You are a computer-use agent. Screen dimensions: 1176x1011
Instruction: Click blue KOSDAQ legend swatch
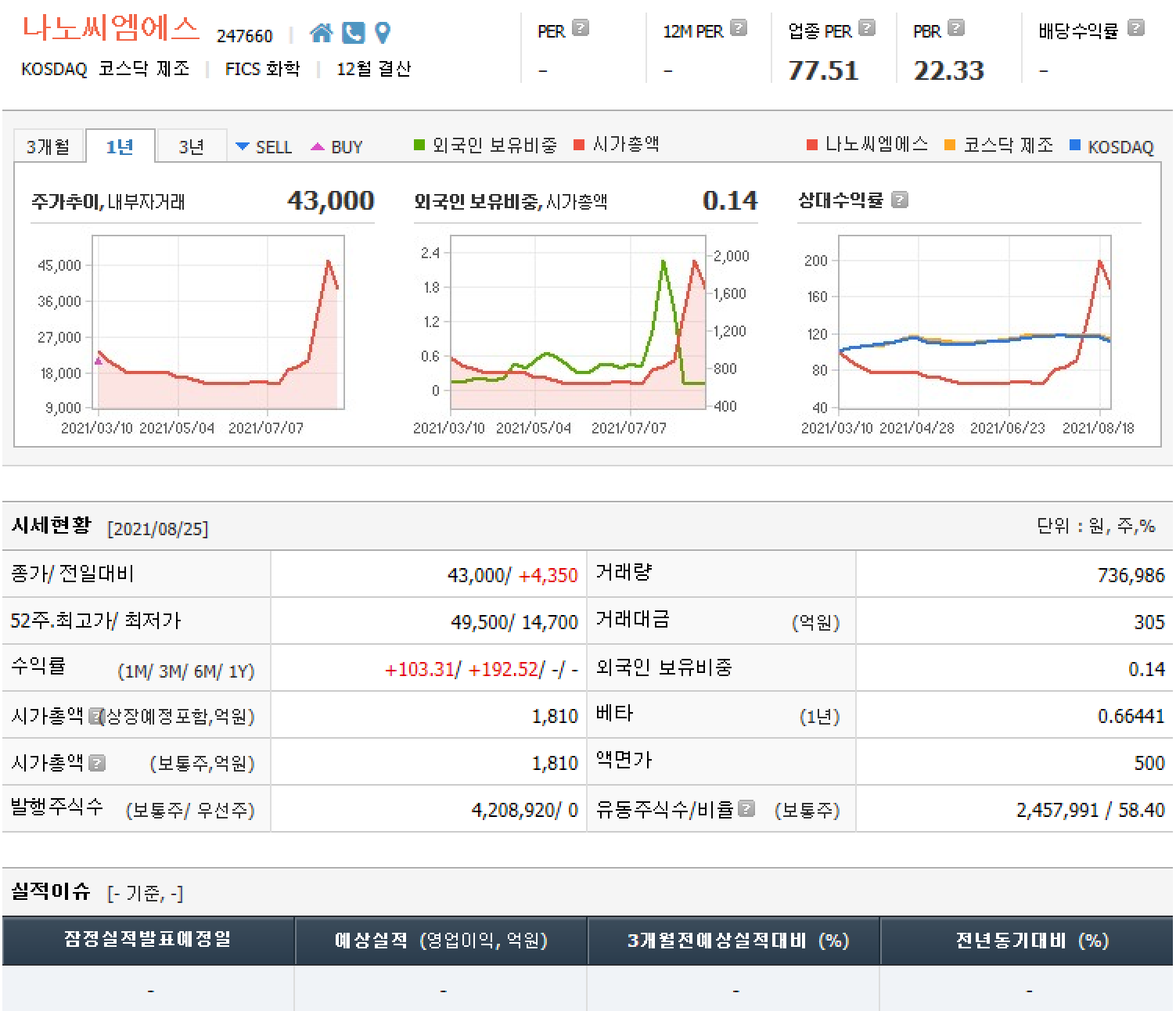pos(1075,145)
